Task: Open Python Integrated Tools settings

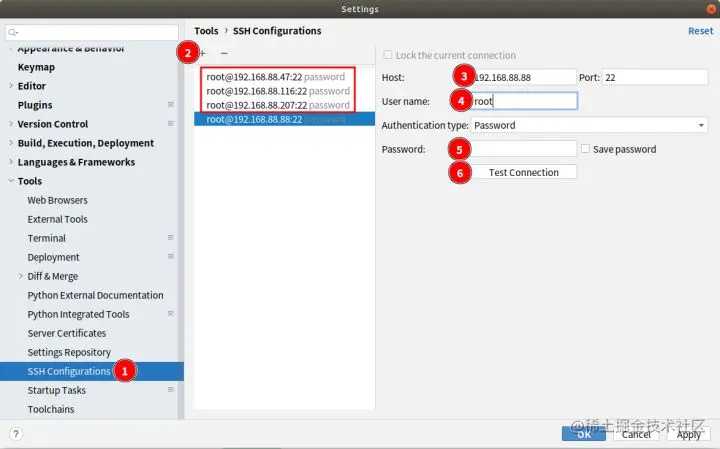Action: 79,314
